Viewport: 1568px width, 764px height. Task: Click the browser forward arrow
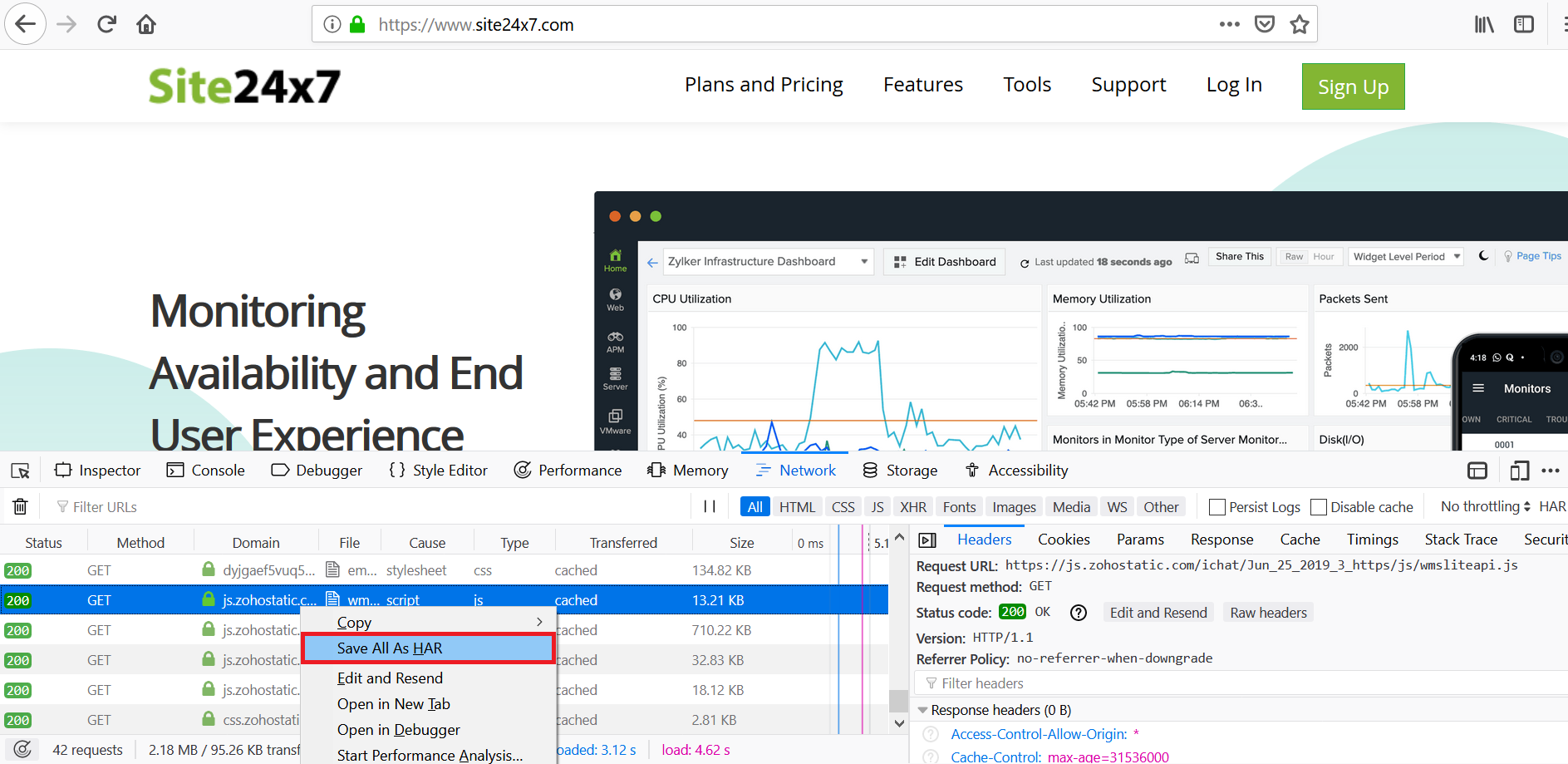66,24
